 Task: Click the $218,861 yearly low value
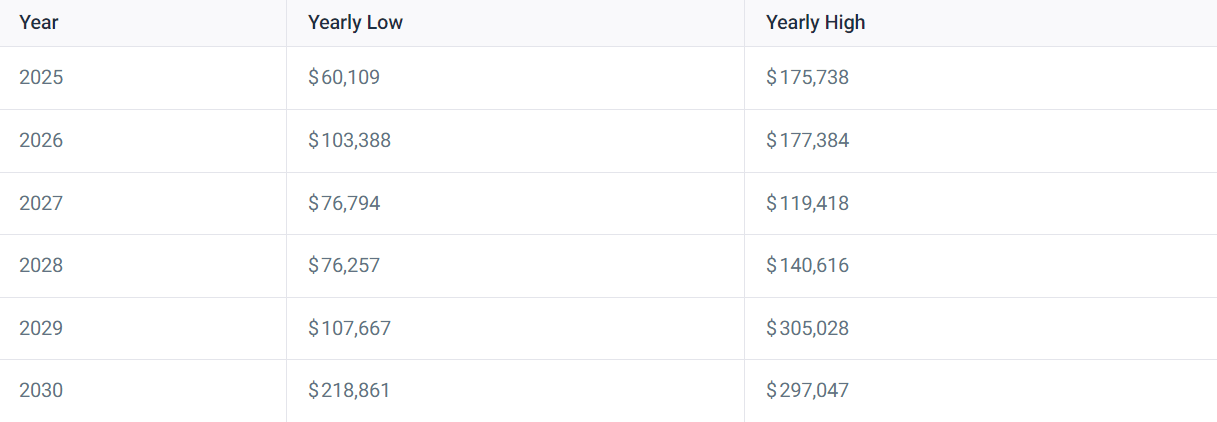349,390
